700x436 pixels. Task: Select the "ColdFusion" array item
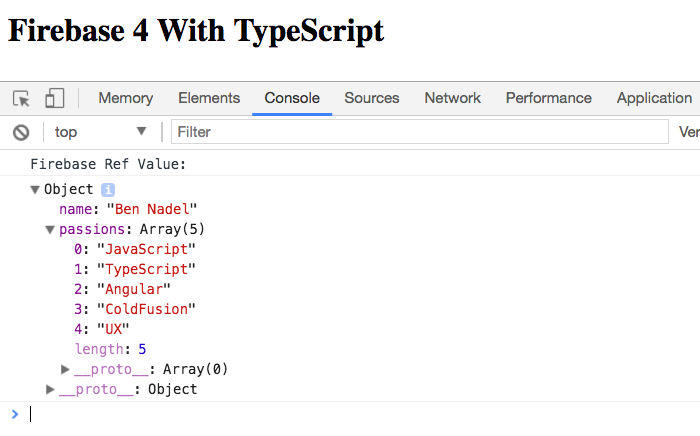(135, 309)
